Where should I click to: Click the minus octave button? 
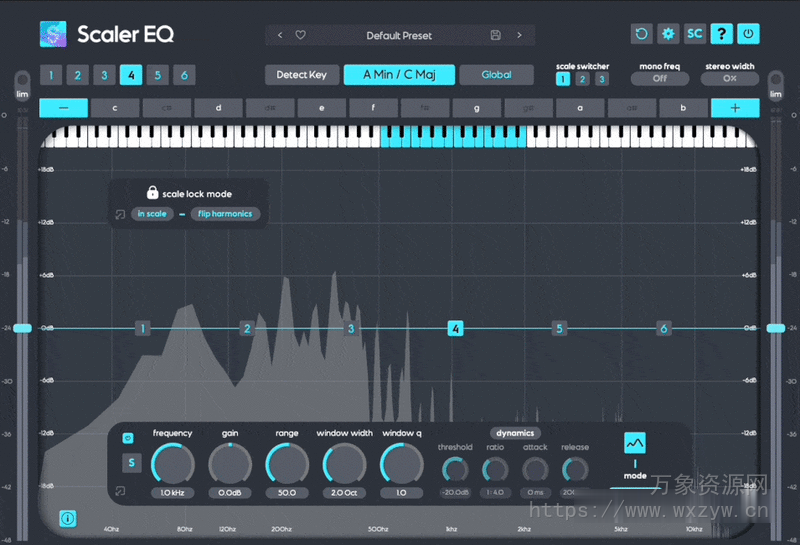tap(64, 108)
